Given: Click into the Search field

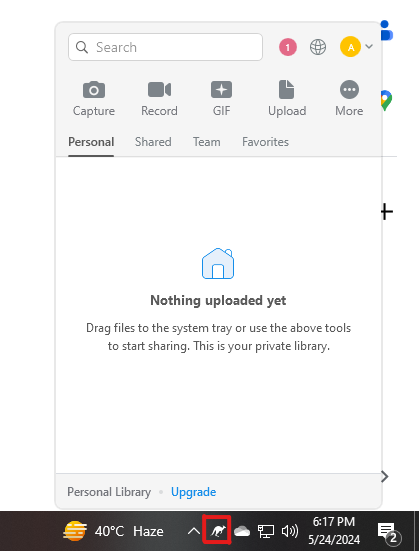Looking at the screenshot, I should point(165,47).
